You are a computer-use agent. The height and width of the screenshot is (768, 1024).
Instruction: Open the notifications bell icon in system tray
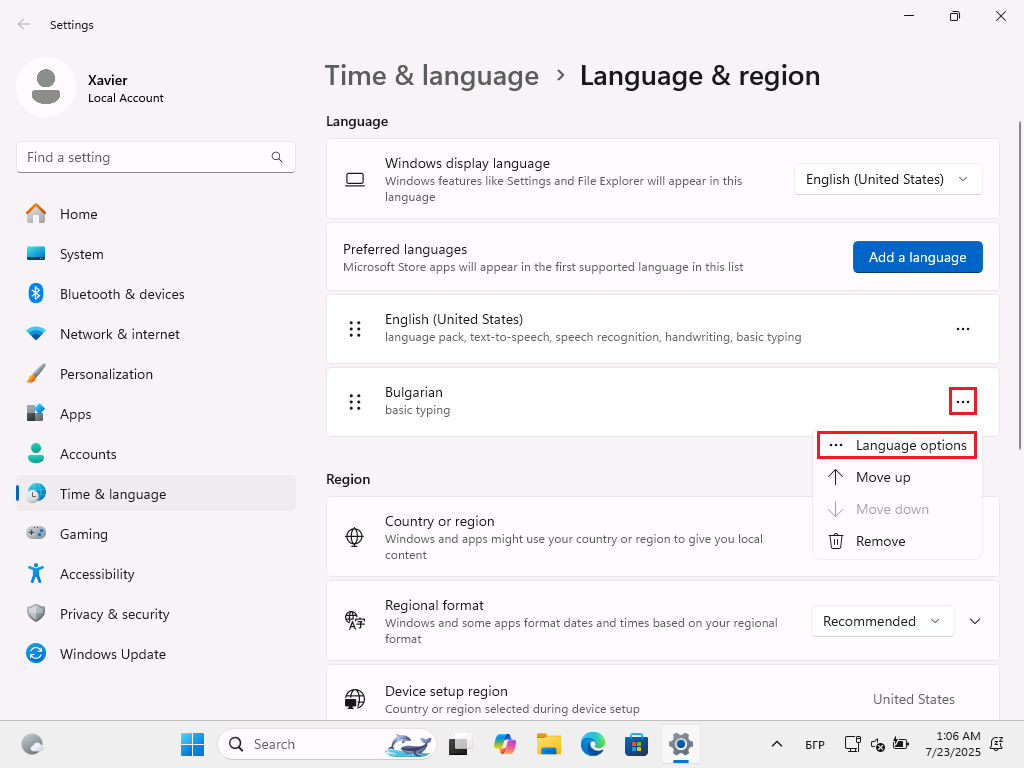997,744
